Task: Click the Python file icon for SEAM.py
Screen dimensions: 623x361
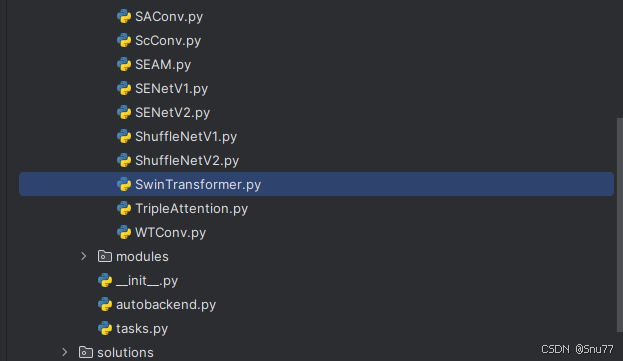Action: (124, 64)
